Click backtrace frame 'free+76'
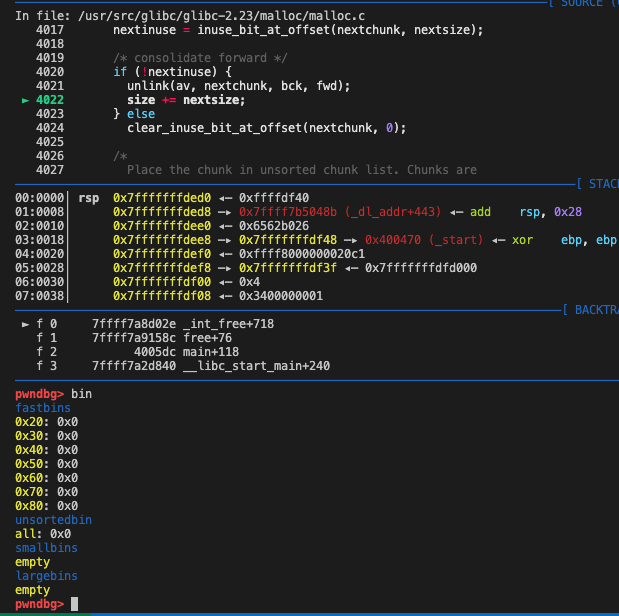Image resolution: width=619 pixels, height=616 pixels. tap(207, 338)
